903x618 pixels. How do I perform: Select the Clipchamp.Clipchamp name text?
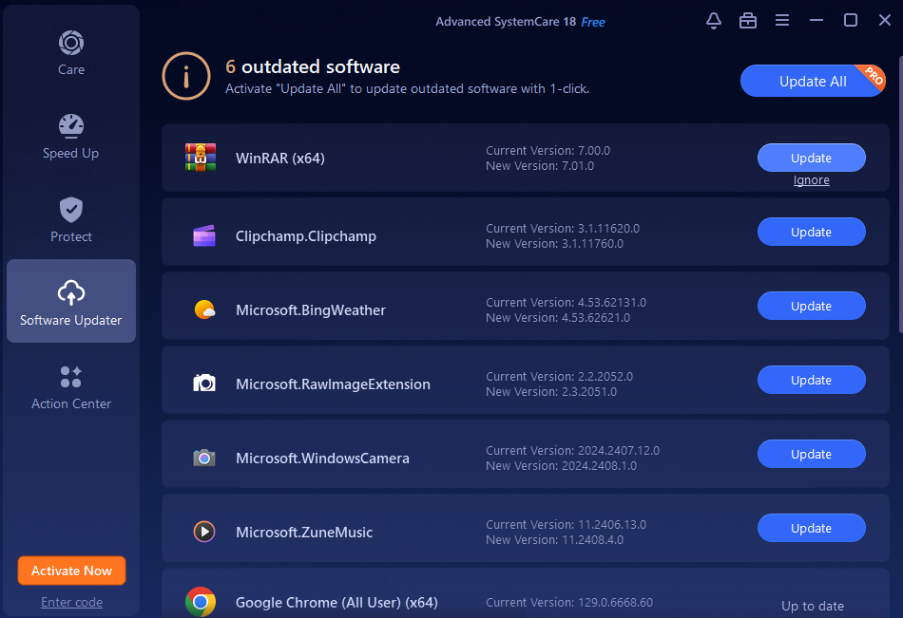306,236
